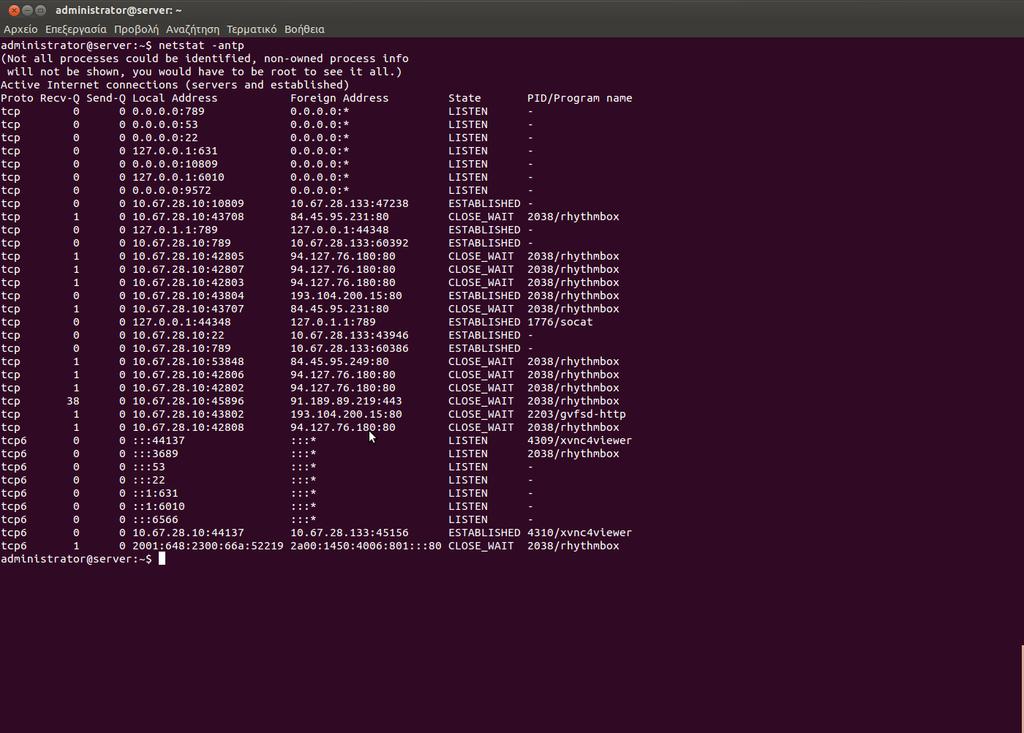Click the 'Not all processes could be identified' line
The image size is (1024, 733).
tap(204, 59)
